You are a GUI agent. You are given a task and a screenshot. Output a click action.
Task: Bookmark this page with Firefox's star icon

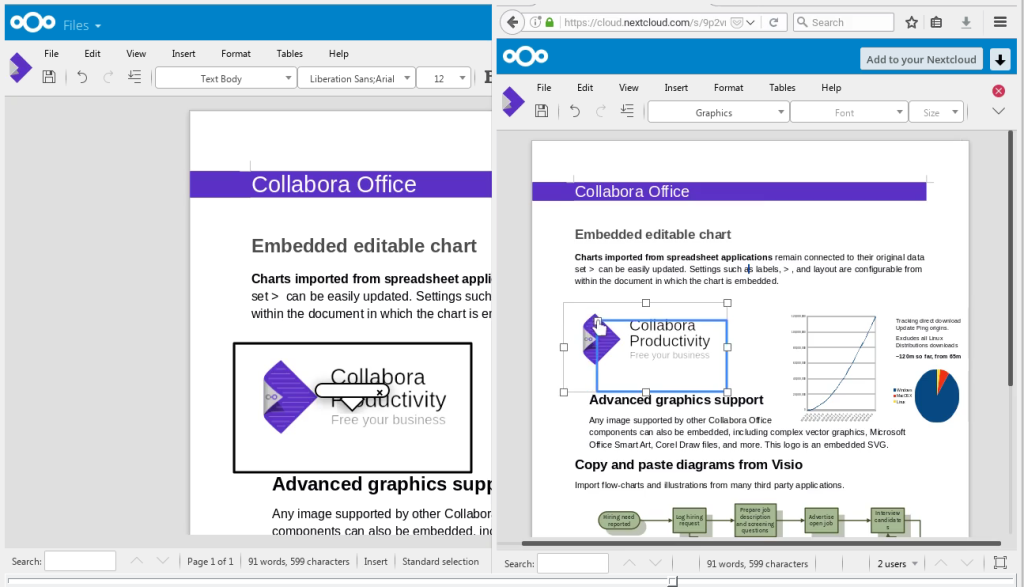(912, 22)
